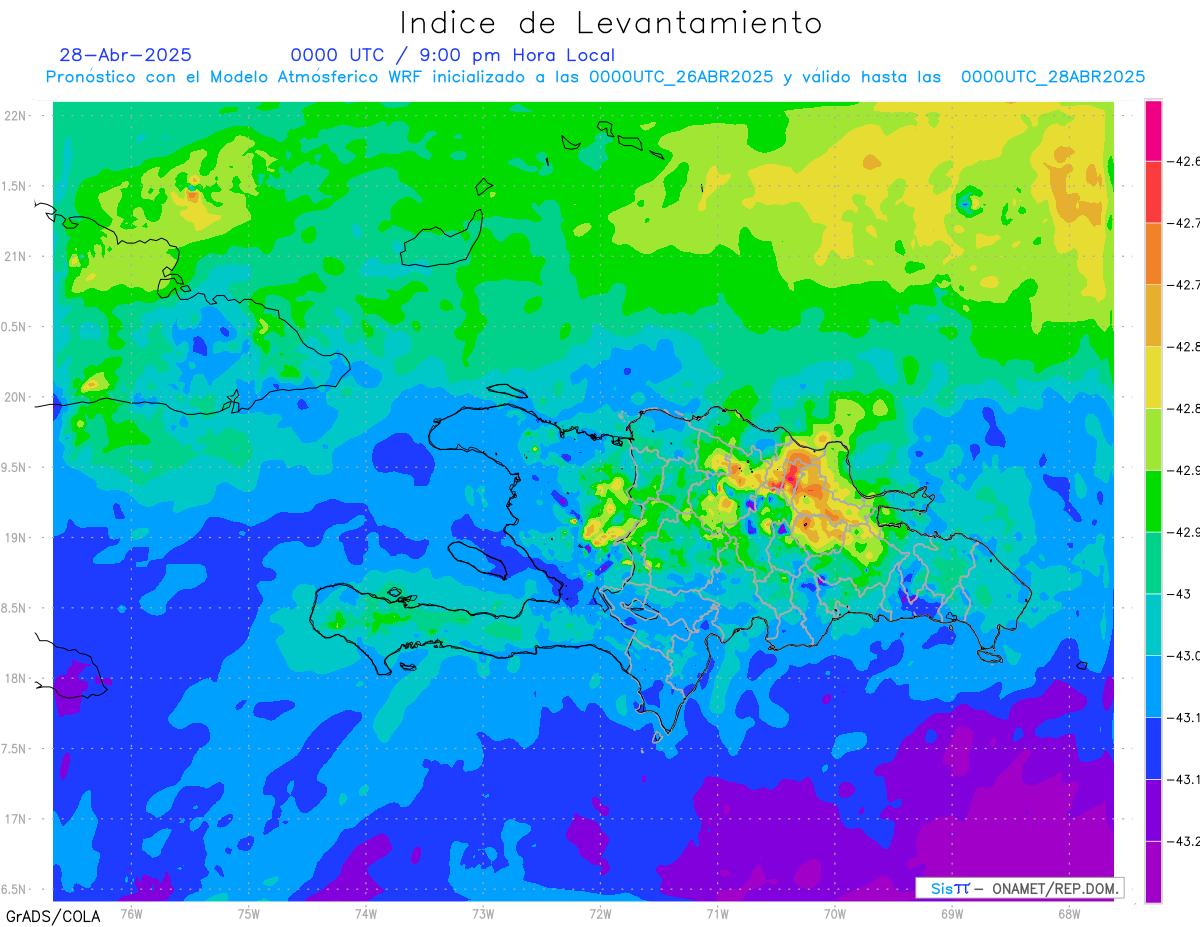Click the 17N latitude label
Viewport: 1200px width, 927px height.
(16, 819)
